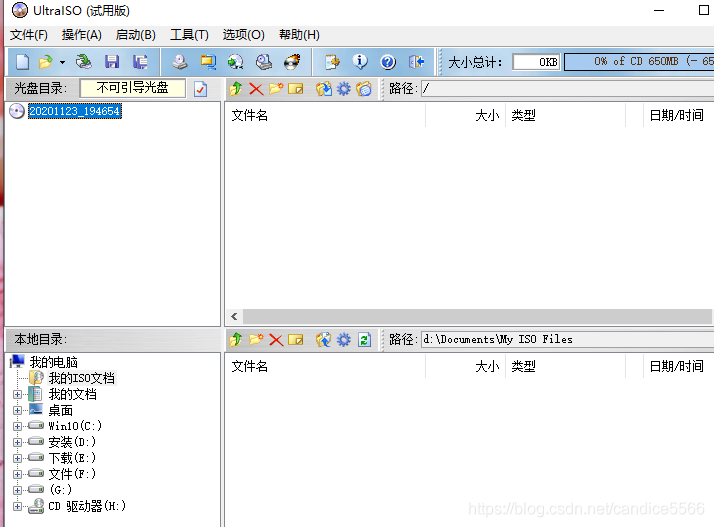Select the 20201123_194654 disc tree item
This screenshot has height=527, width=714.
[74, 112]
